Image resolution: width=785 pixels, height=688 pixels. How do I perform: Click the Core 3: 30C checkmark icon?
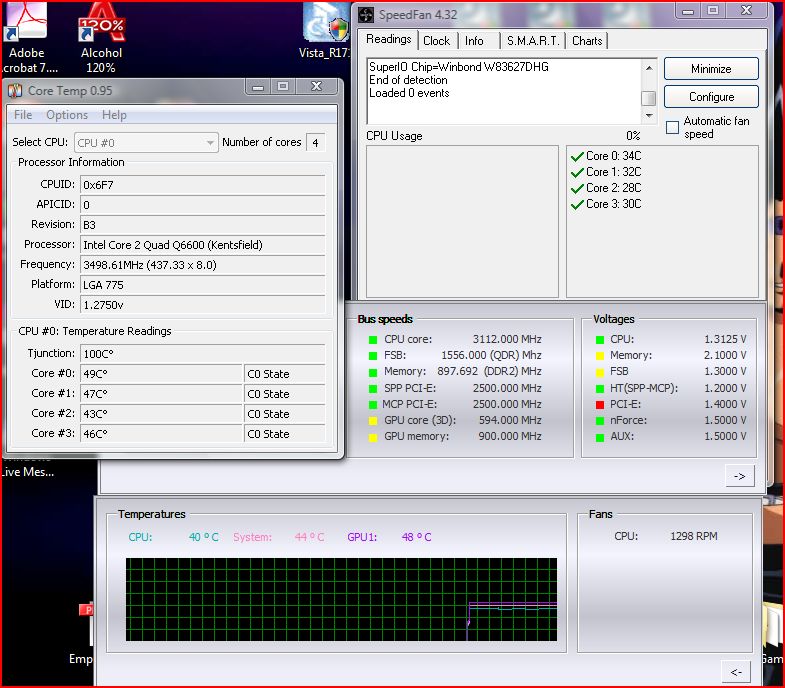tap(577, 204)
